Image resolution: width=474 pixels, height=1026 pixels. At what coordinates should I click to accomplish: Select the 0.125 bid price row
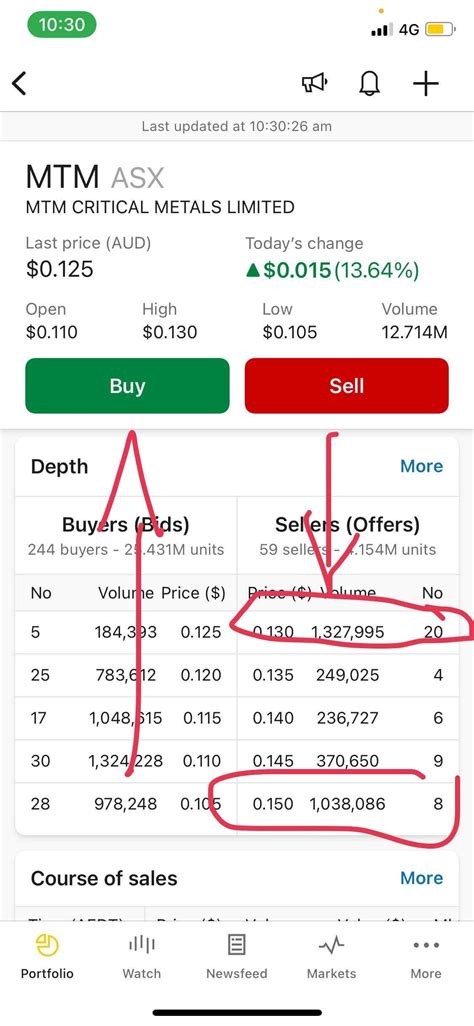click(x=126, y=632)
